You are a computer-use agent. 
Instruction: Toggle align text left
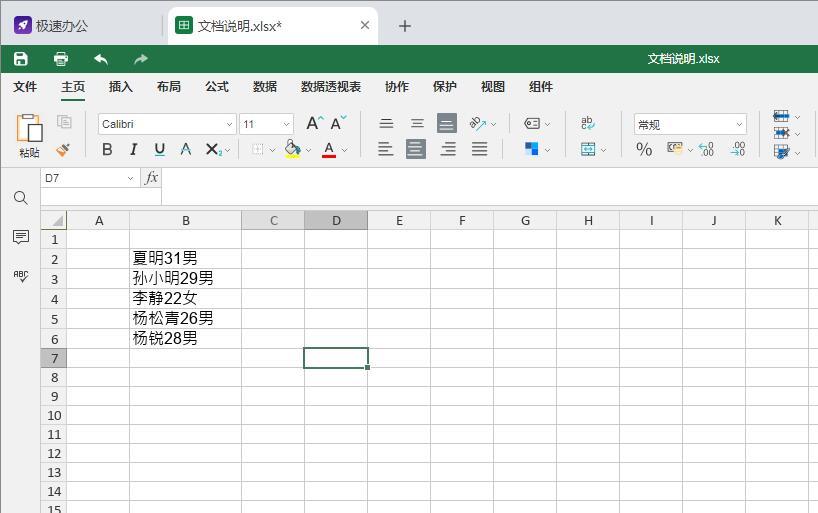pyautogui.click(x=386, y=149)
